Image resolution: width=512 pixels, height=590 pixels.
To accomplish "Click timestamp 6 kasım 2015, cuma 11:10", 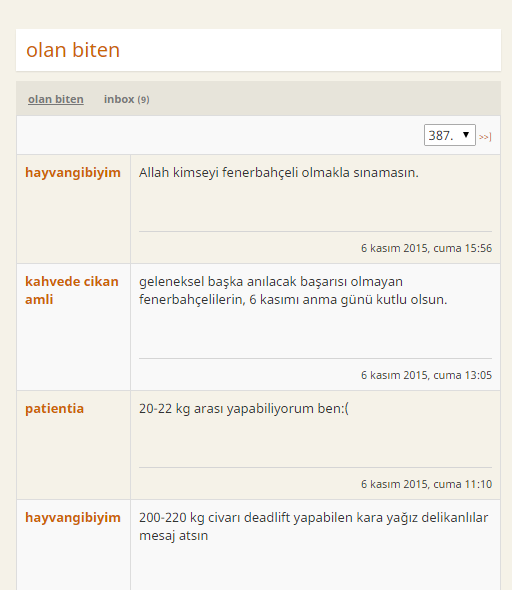I will point(426,484).
